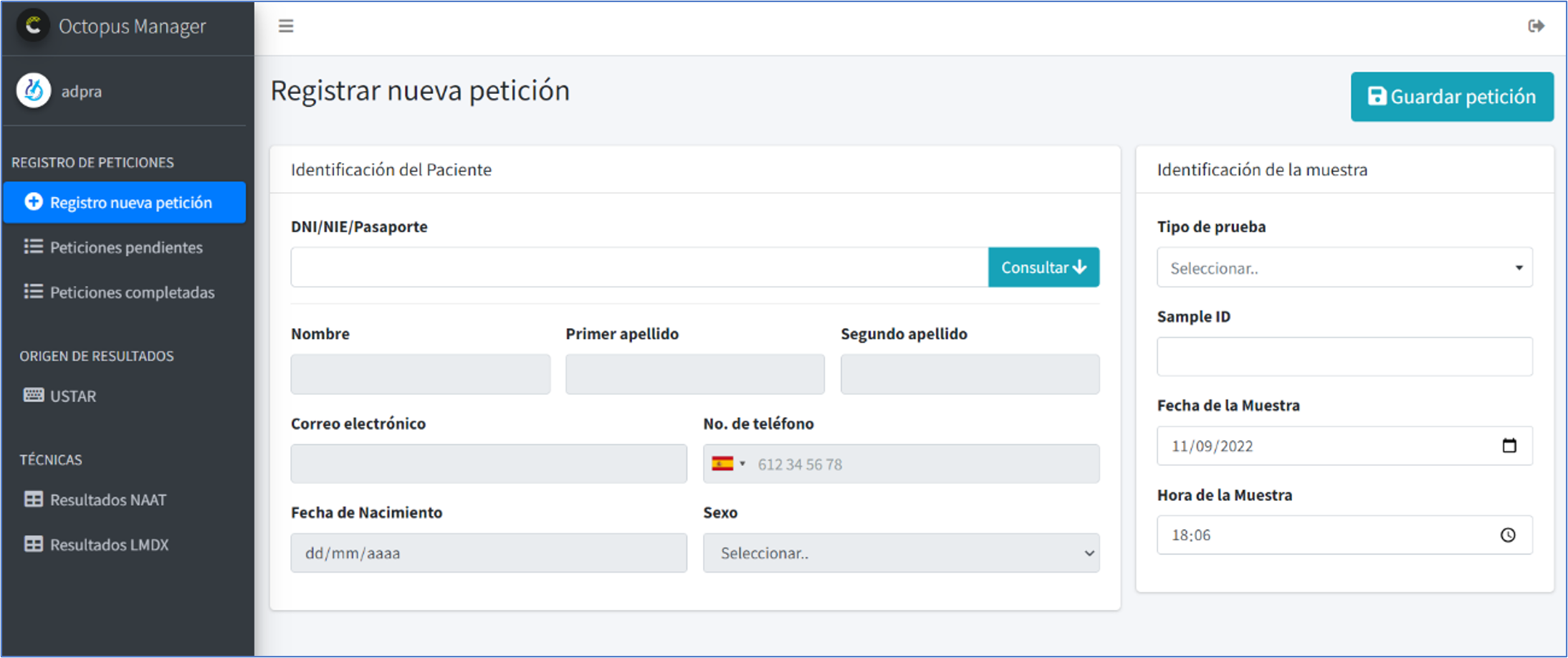The height and width of the screenshot is (658, 1568).
Task: Click the hamburger menu icon to collapse sidebar
Action: pyautogui.click(x=286, y=27)
